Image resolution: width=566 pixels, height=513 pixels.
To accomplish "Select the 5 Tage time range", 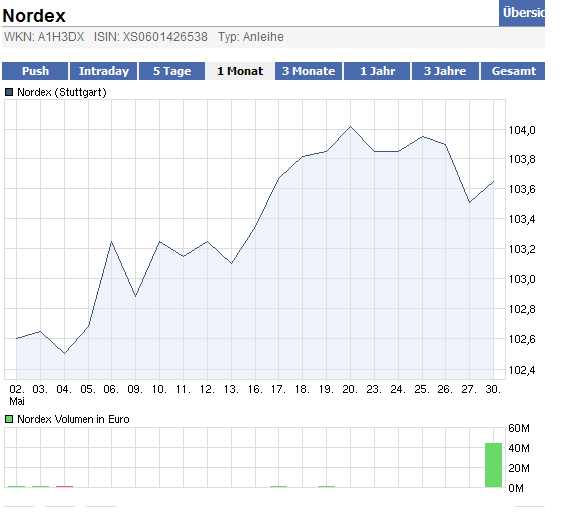I will click(x=172, y=71).
